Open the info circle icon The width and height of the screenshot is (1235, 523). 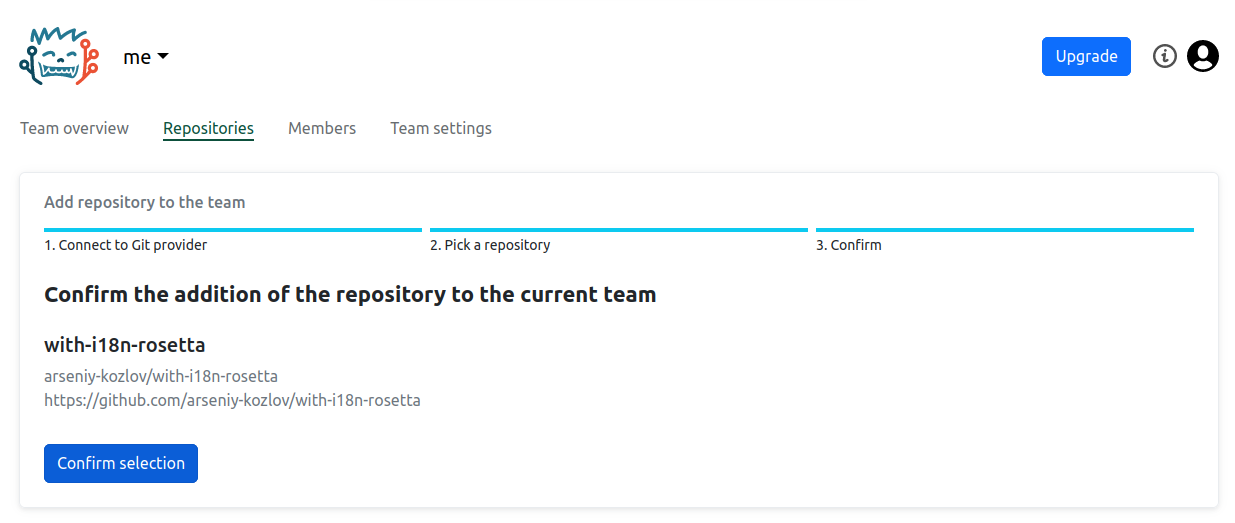[x=1164, y=57]
